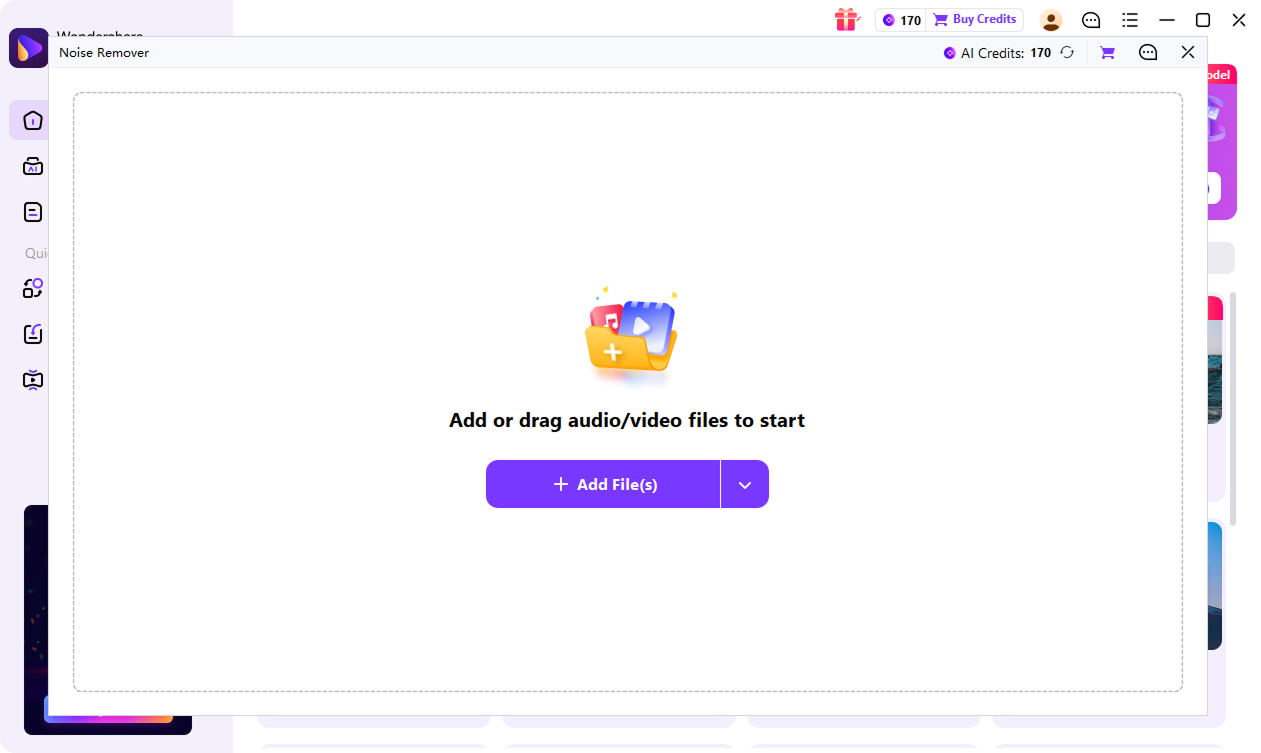Open the downloader sidebar icon
The width and height of the screenshot is (1261, 753).
click(33, 334)
